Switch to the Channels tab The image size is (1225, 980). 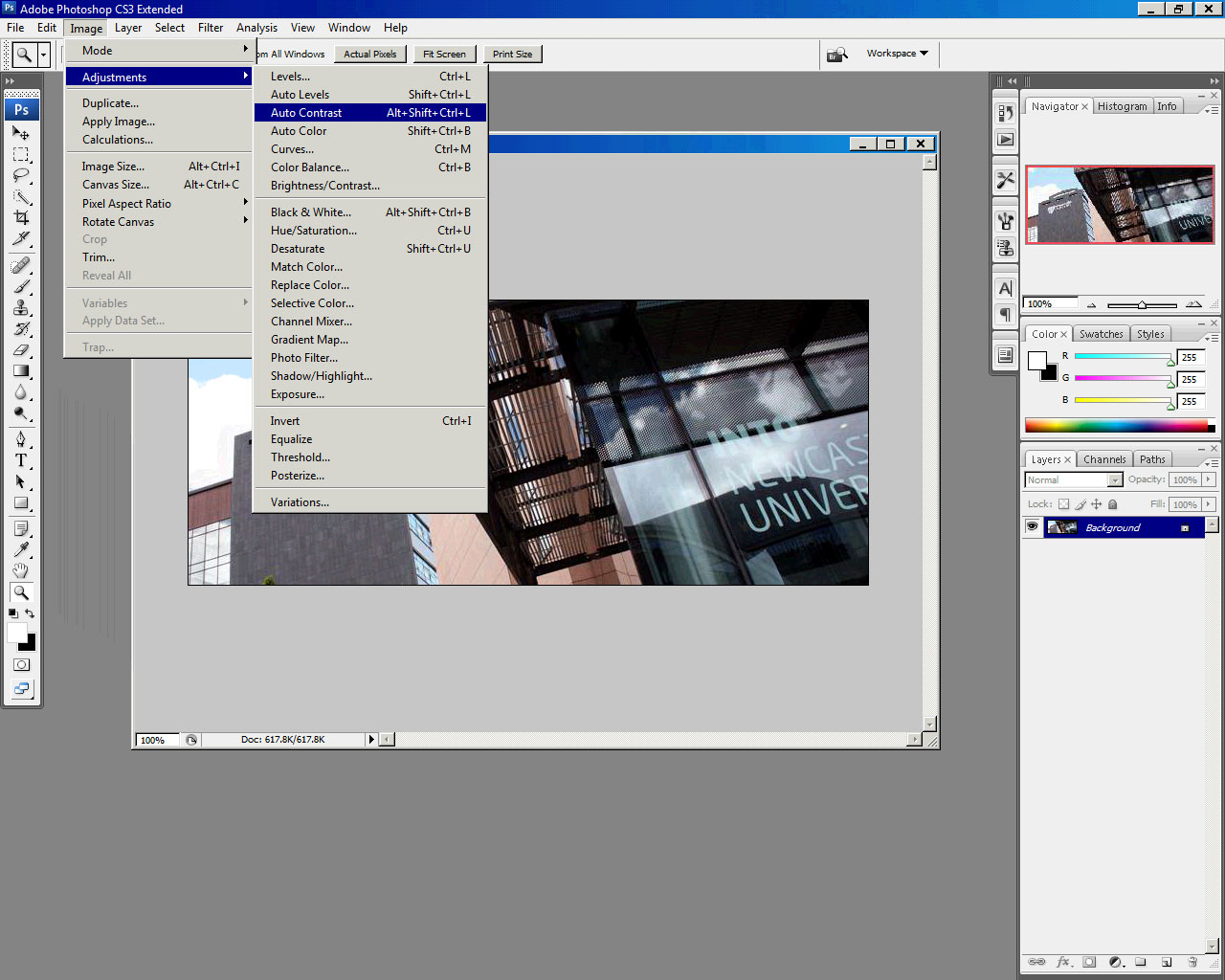pos(1103,459)
